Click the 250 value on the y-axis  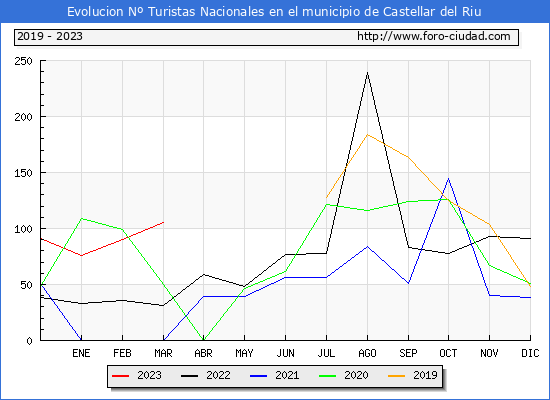click(x=24, y=61)
